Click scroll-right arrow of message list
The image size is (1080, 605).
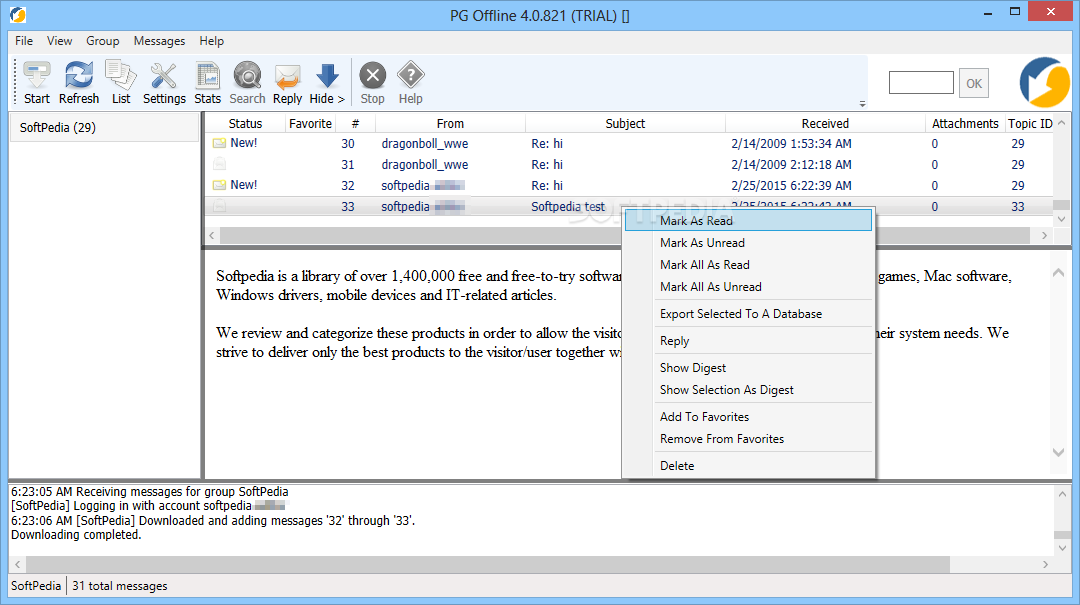coord(1044,235)
